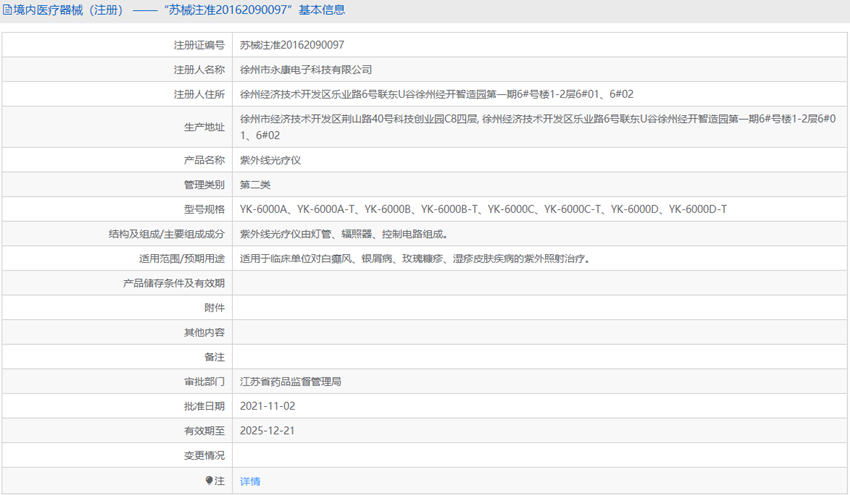Click the production address 生产地址 value
Image resolution: width=850 pixels, height=495 pixels.
coord(538,126)
